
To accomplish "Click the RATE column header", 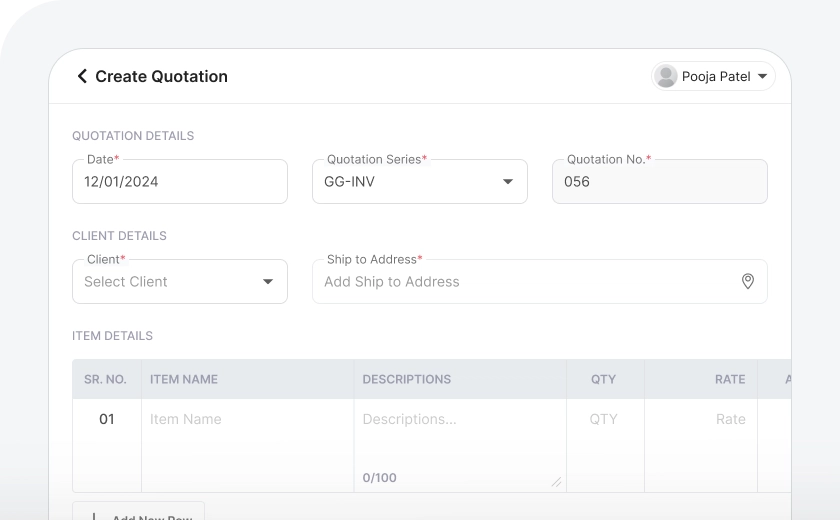I will [x=729, y=379].
